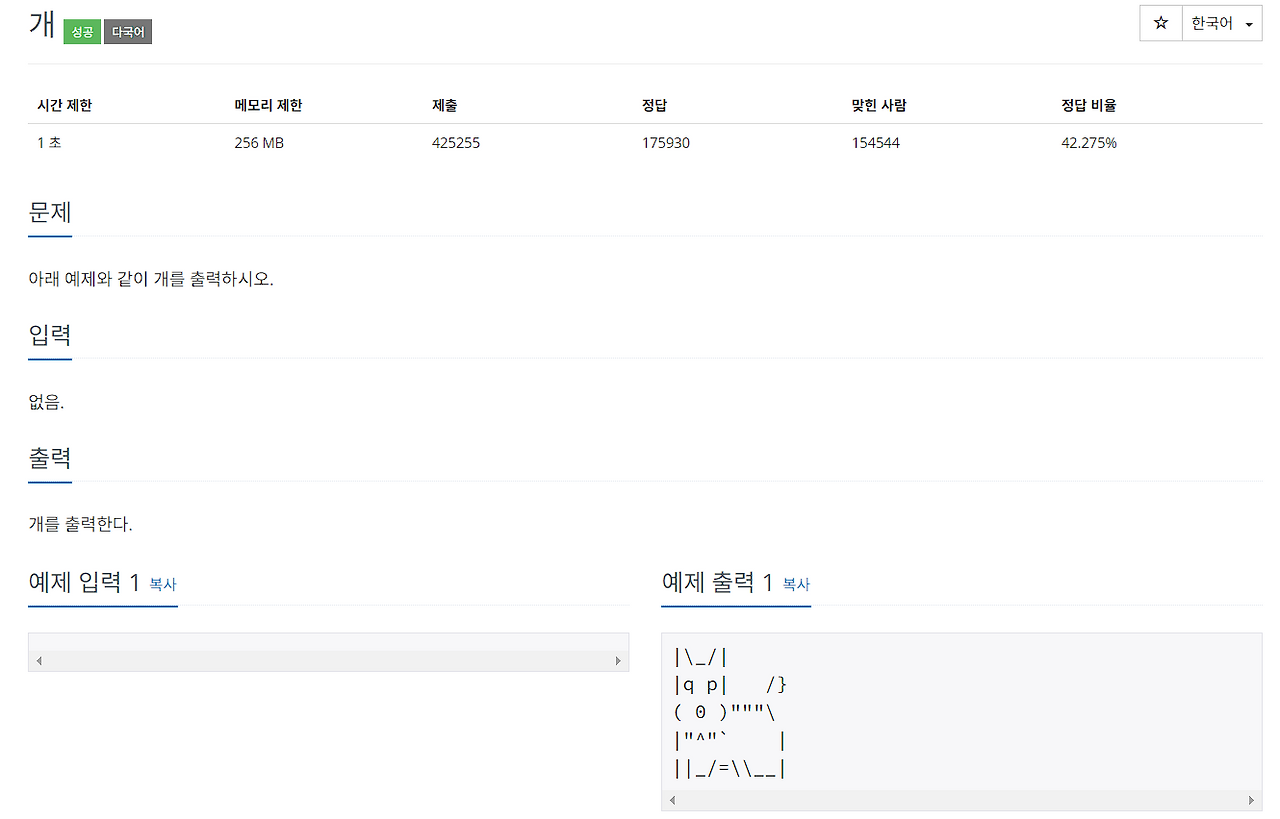The image size is (1280, 819).
Task: Click the 175930 accepted answers count
Action: click(x=666, y=142)
